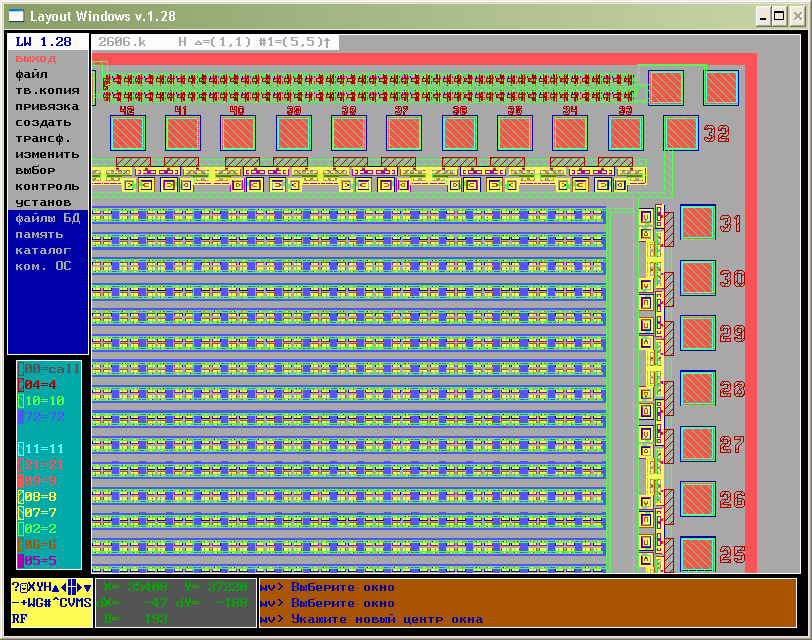Viewport: 812px width, 640px height.
Task: Select the 07=7 layer label
Action: [40, 513]
